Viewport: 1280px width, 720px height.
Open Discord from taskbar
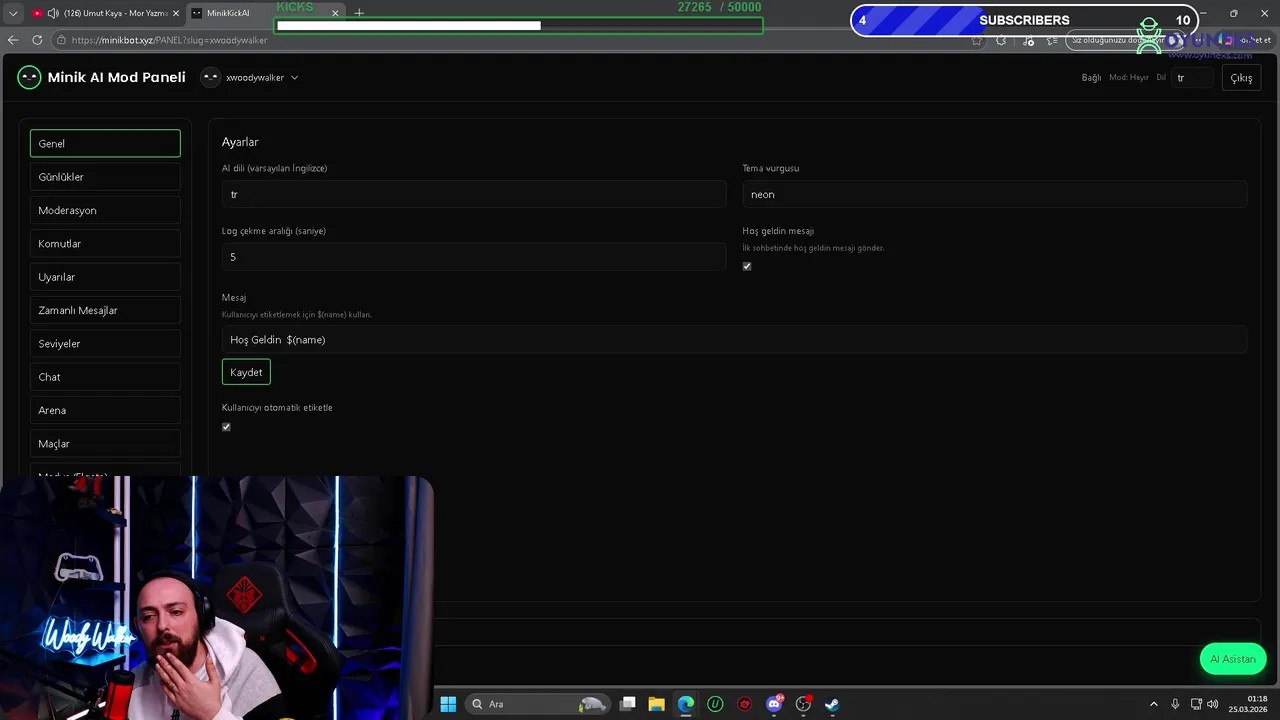click(774, 704)
